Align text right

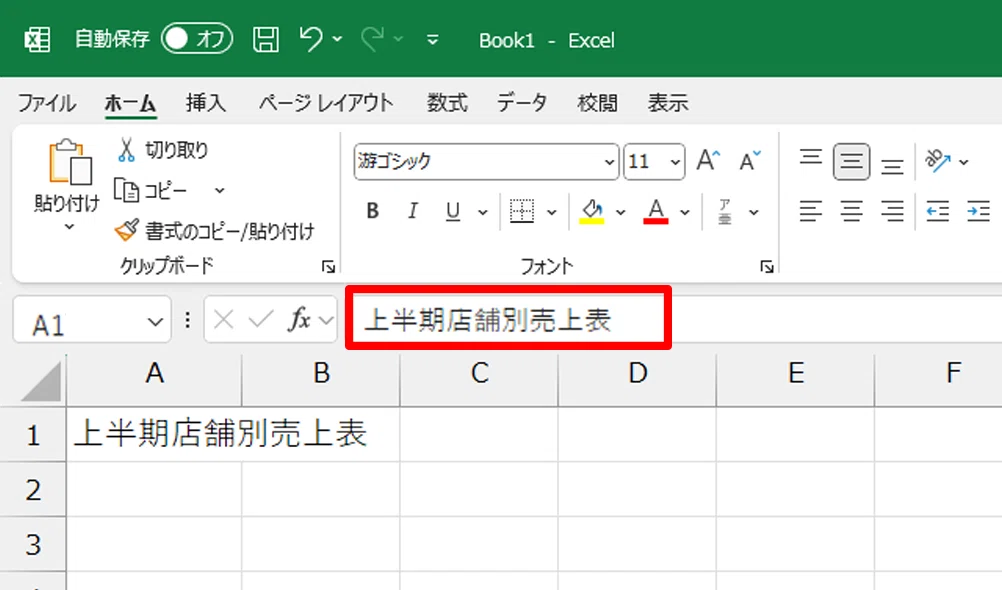click(892, 211)
